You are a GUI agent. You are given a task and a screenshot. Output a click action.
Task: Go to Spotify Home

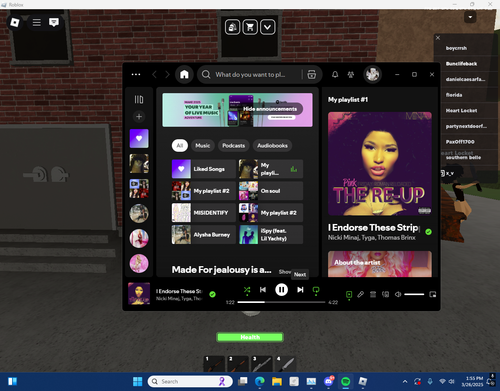tap(184, 74)
